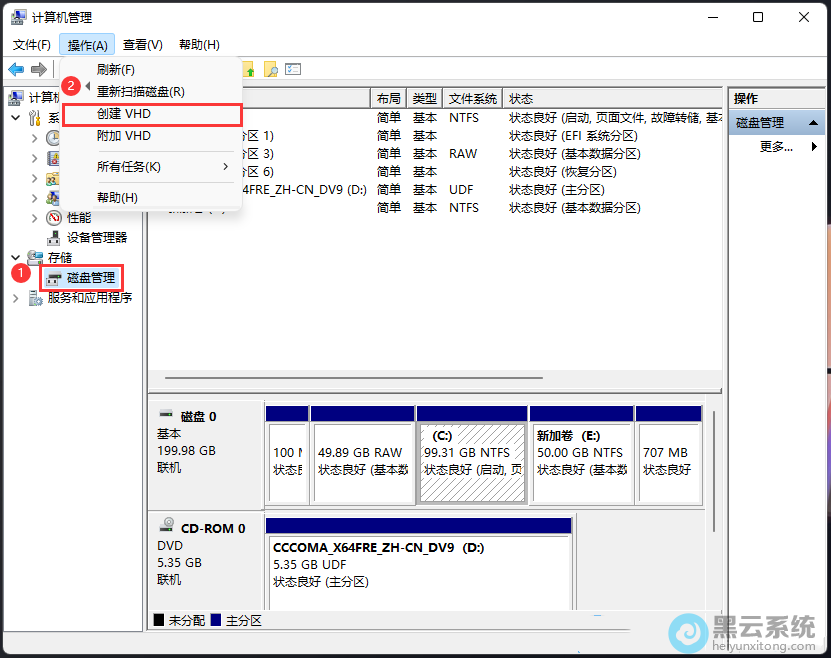Sort by the 文件系统 column header

click(472, 99)
